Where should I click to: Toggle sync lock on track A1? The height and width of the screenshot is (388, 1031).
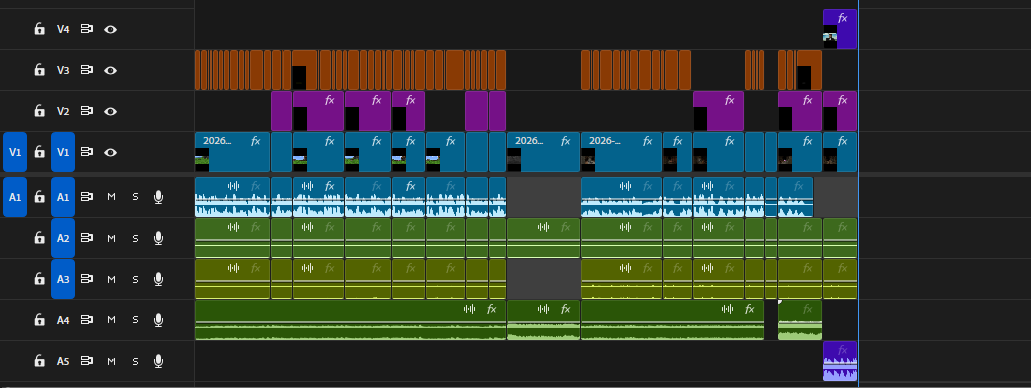tap(87, 197)
